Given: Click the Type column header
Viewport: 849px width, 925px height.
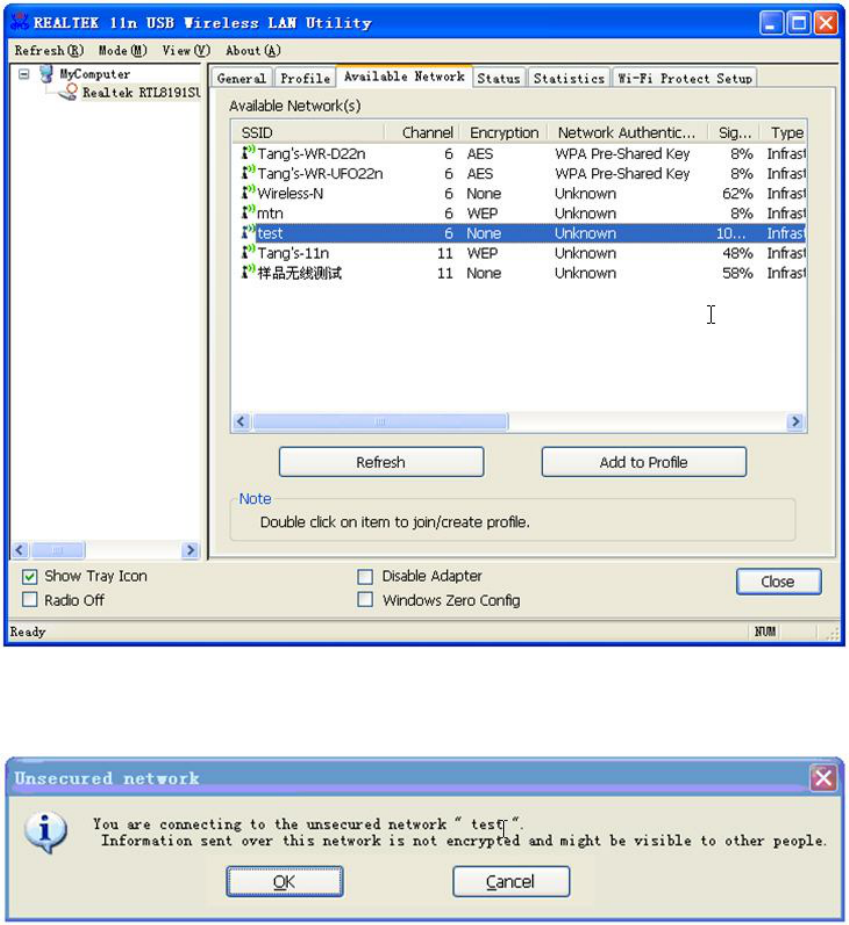Looking at the screenshot, I should click(x=786, y=133).
